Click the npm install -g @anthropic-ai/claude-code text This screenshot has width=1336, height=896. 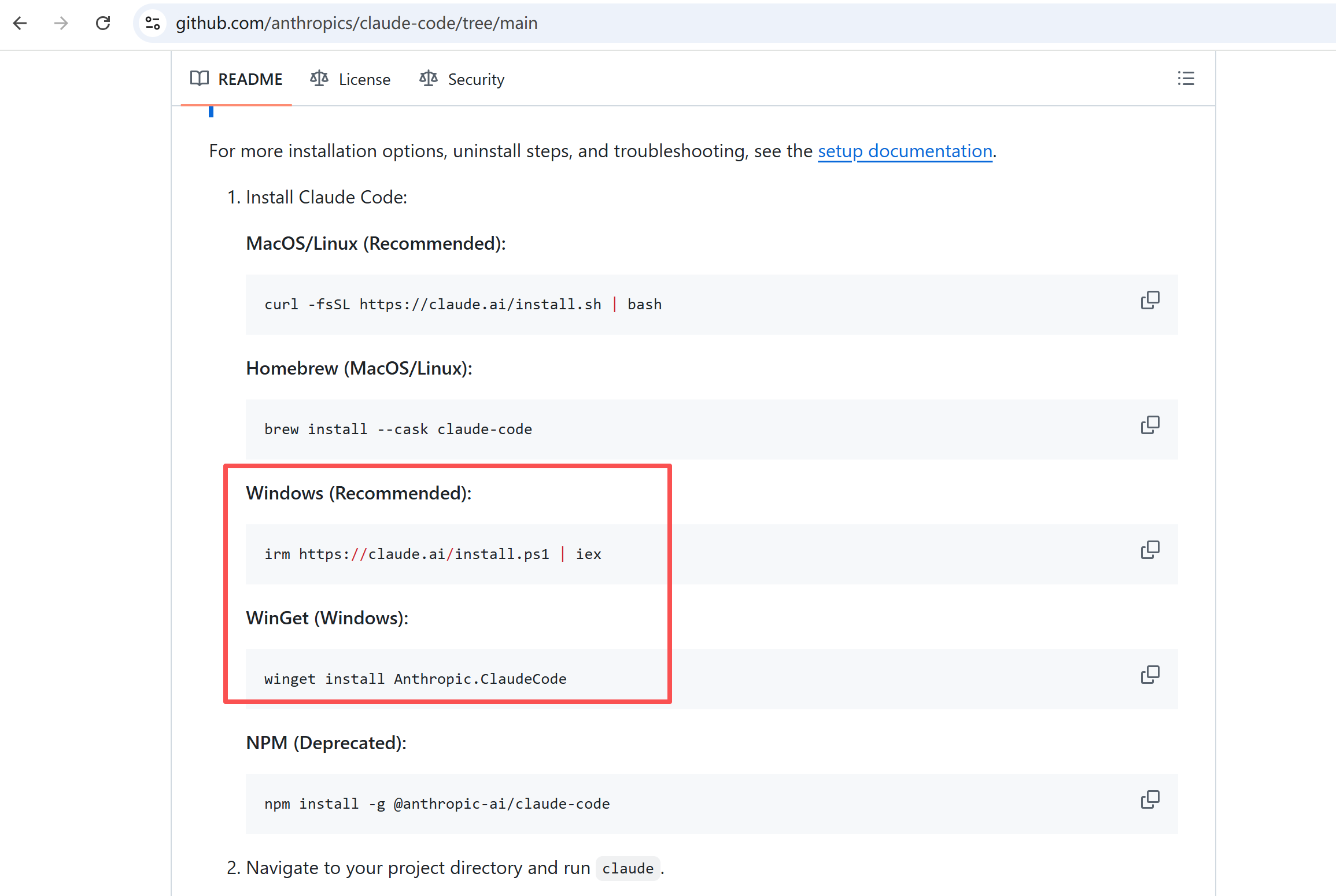click(x=437, y=804)
